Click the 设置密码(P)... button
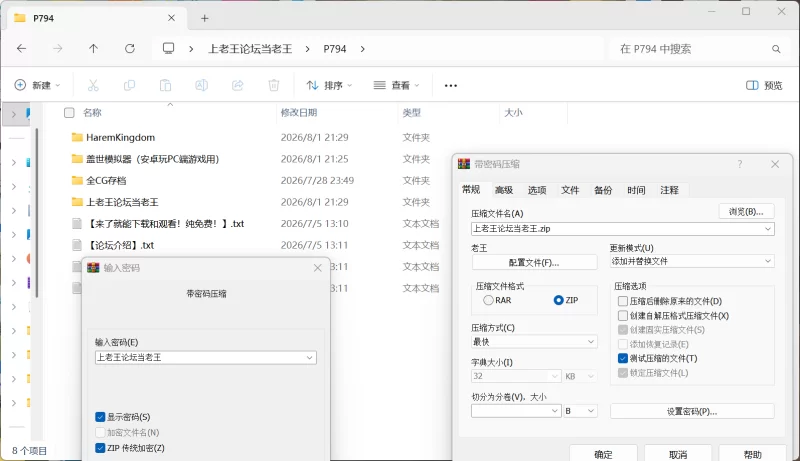The height and width of the screenshot is (461, 800). click(692, 412)
